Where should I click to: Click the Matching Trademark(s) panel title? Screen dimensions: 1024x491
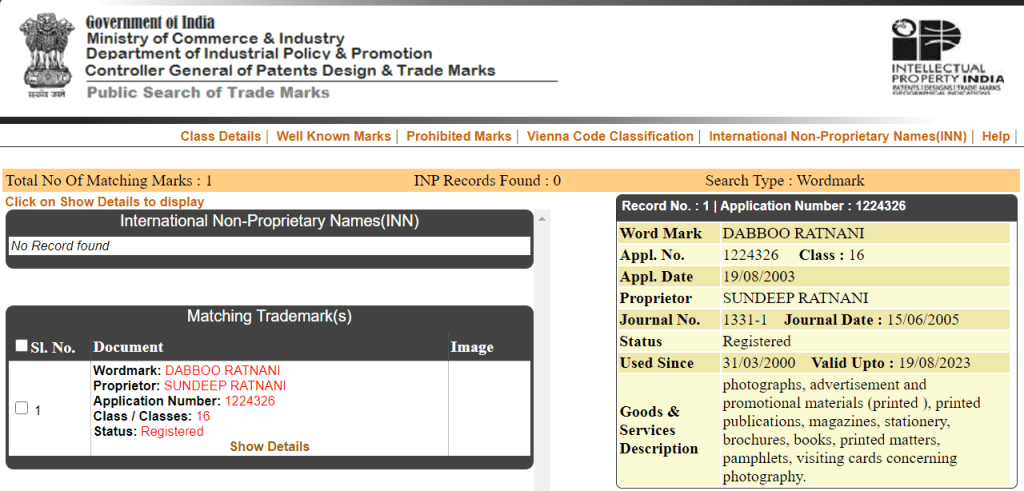[269, 316]
